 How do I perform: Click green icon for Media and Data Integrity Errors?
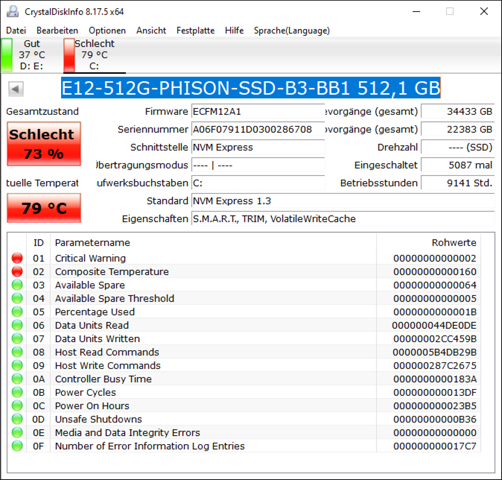(17, 433)
